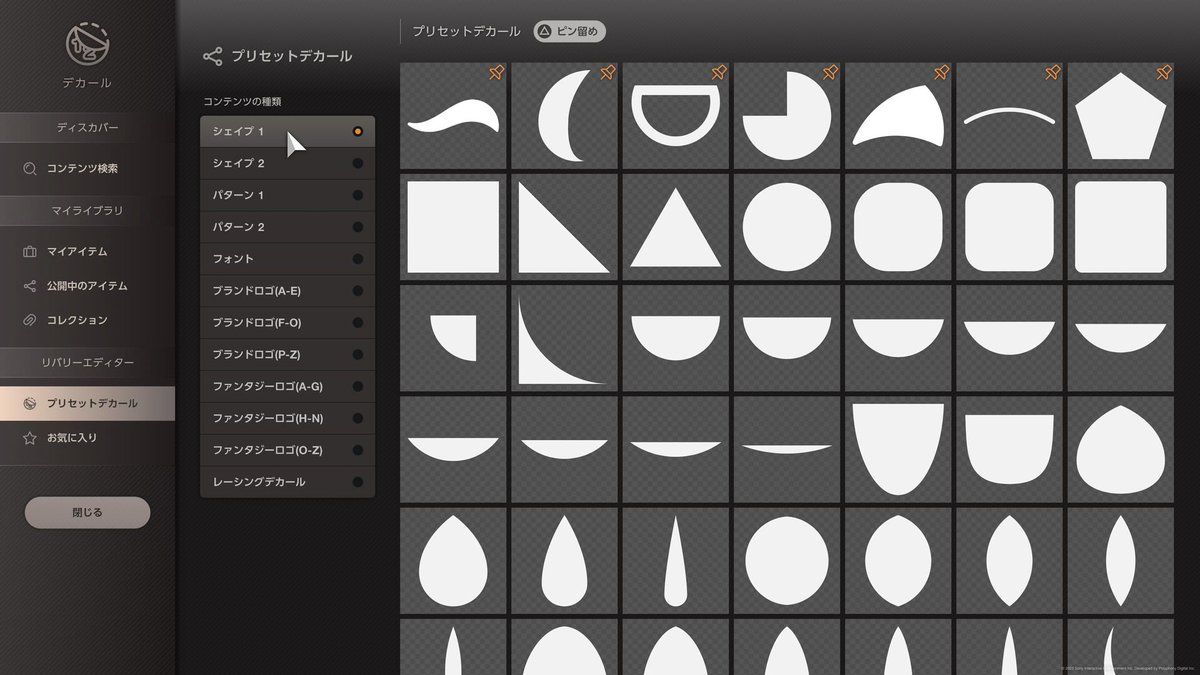1200x675 pixels.
Task: Select the thin arc decal thumbnail
Action: click(x=1009, y=116)
